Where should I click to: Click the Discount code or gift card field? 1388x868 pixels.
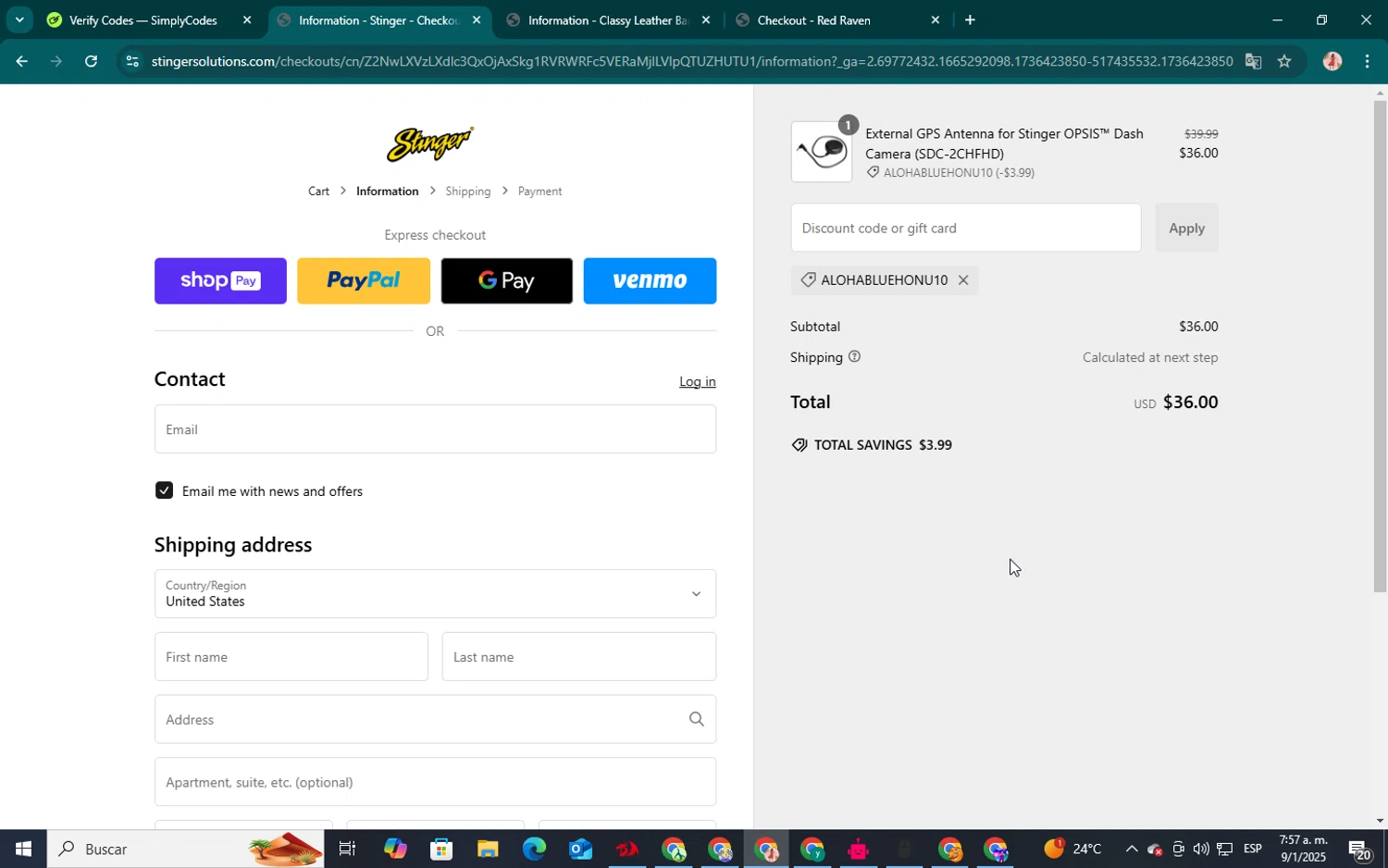click(x=965, y=228)
